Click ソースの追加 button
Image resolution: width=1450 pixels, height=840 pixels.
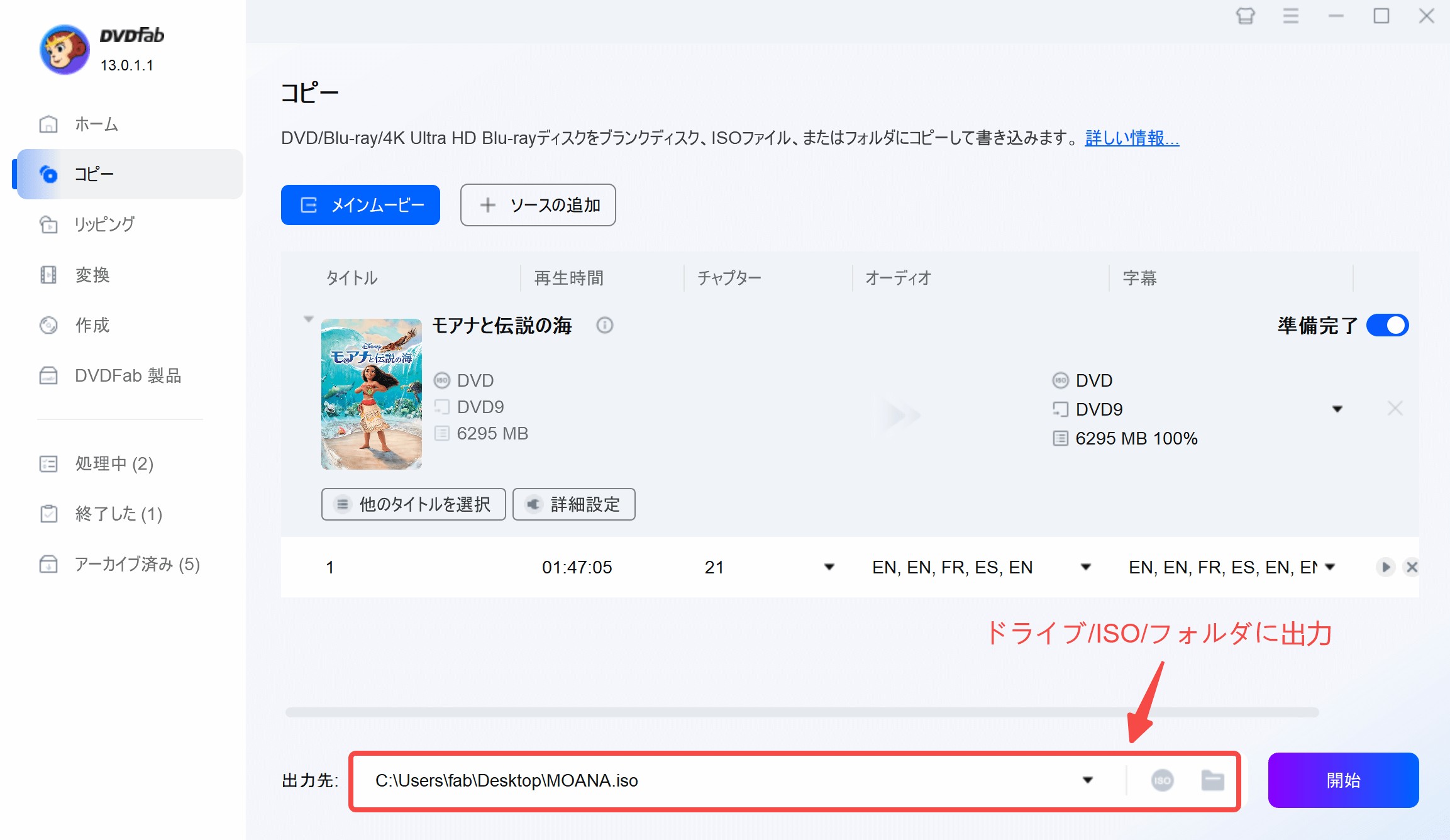coord(538,205)
